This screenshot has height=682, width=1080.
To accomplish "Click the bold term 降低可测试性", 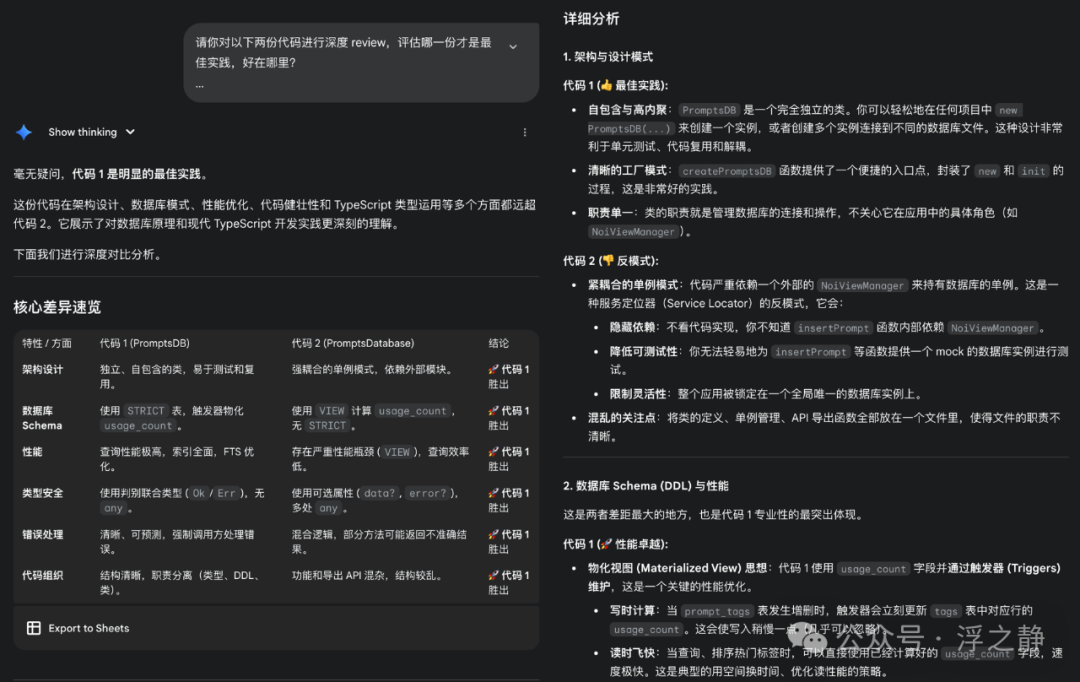I will [x=643, y=351].
